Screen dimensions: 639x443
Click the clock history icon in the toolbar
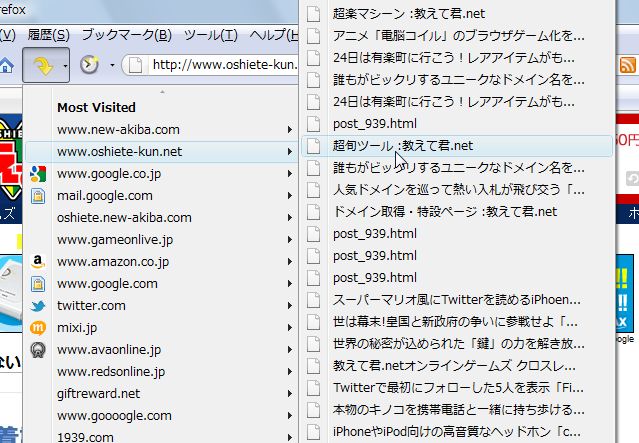click(x=89, y=64)
